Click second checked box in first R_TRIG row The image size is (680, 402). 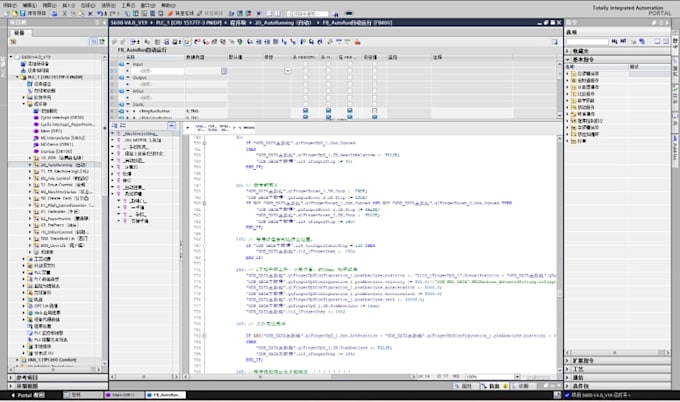(328, 111)
